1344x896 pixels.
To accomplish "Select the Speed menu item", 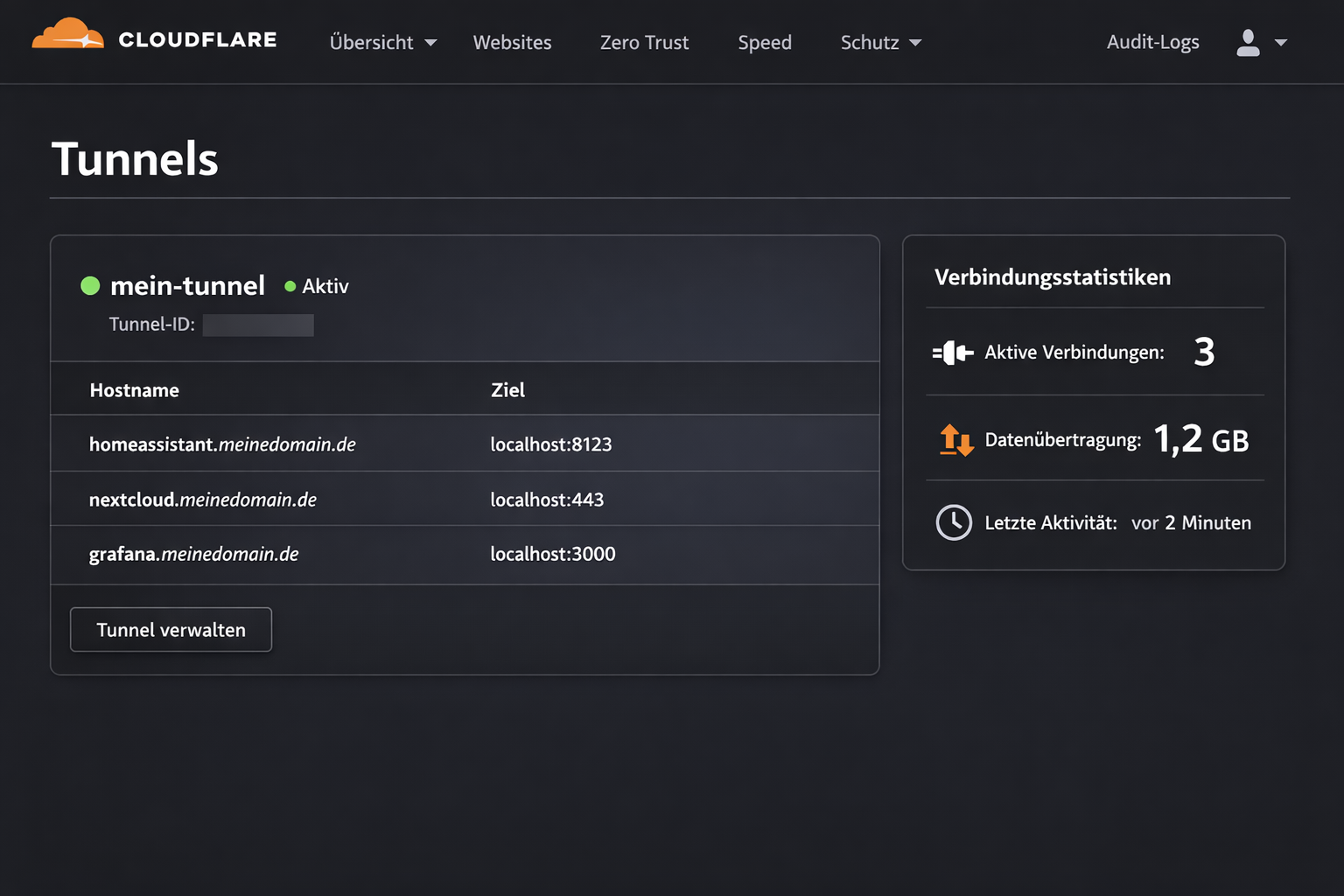I will pos(765,42).
